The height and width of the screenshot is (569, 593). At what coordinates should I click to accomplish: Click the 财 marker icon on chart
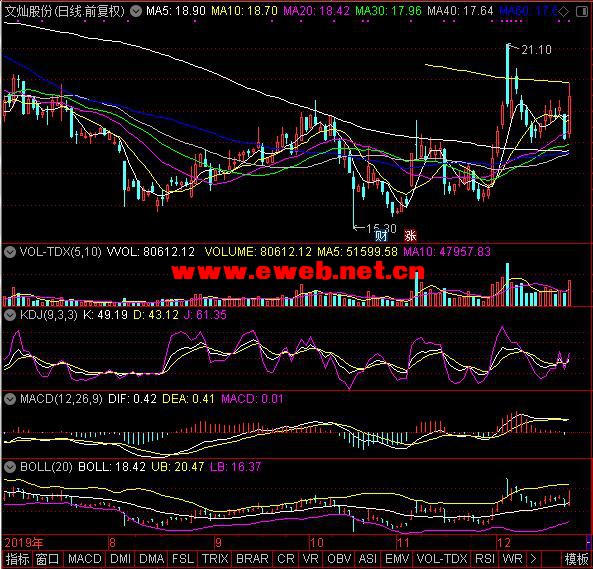tap(381, 236)
